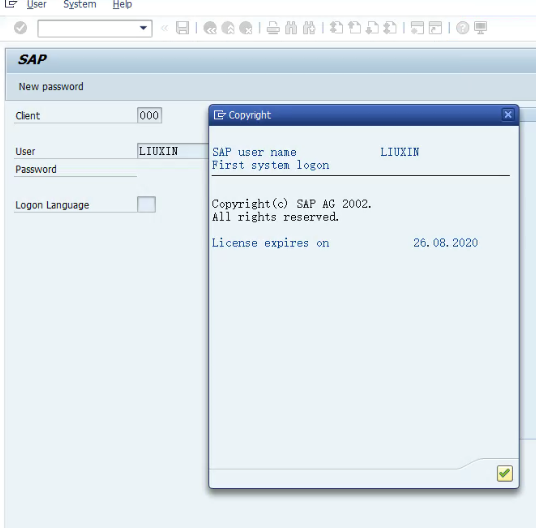This screenshot has width=536, height=528.
Task: Click the Copyright dialog title bar icon
Action: (x=219, y=115)
